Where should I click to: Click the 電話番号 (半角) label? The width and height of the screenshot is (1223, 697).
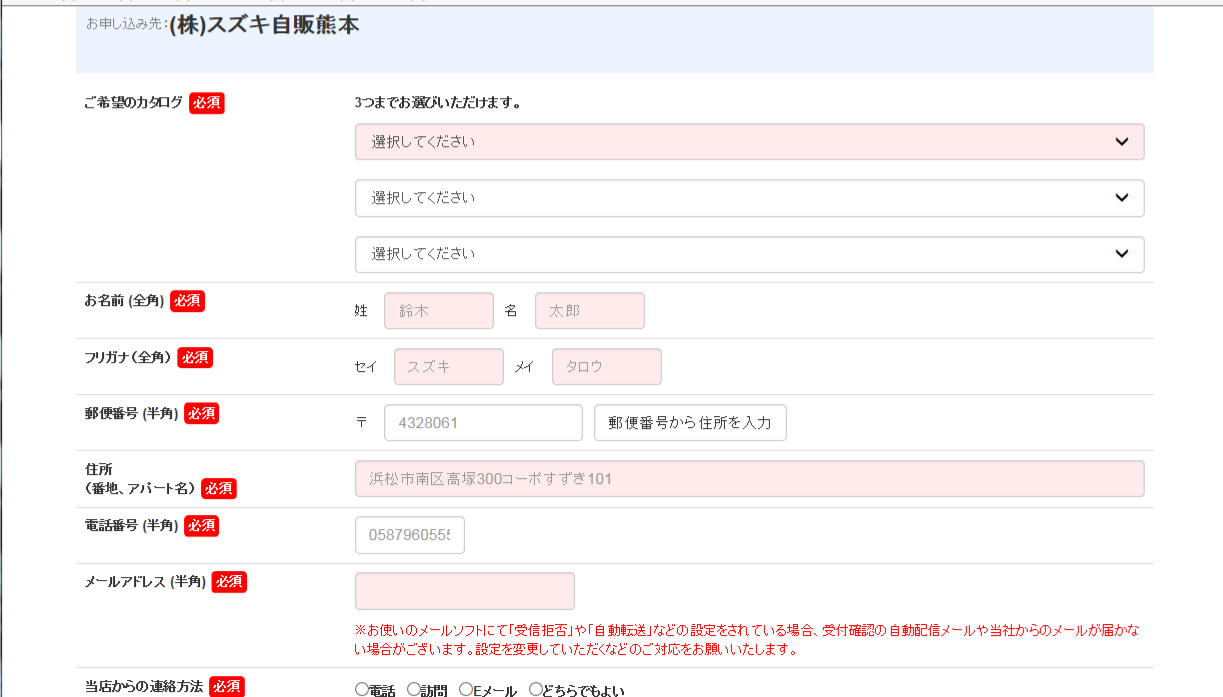(131, 524)
